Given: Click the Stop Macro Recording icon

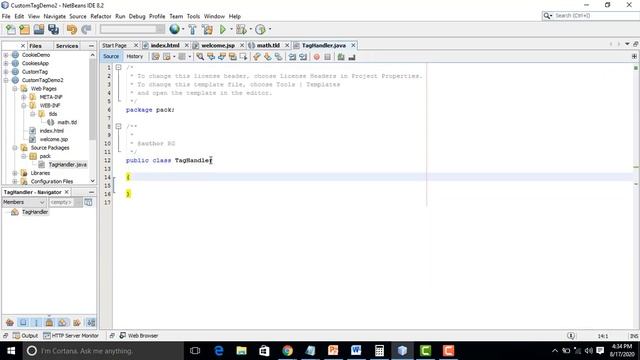Looking at the screenshot, I should [x=327, y=57].
